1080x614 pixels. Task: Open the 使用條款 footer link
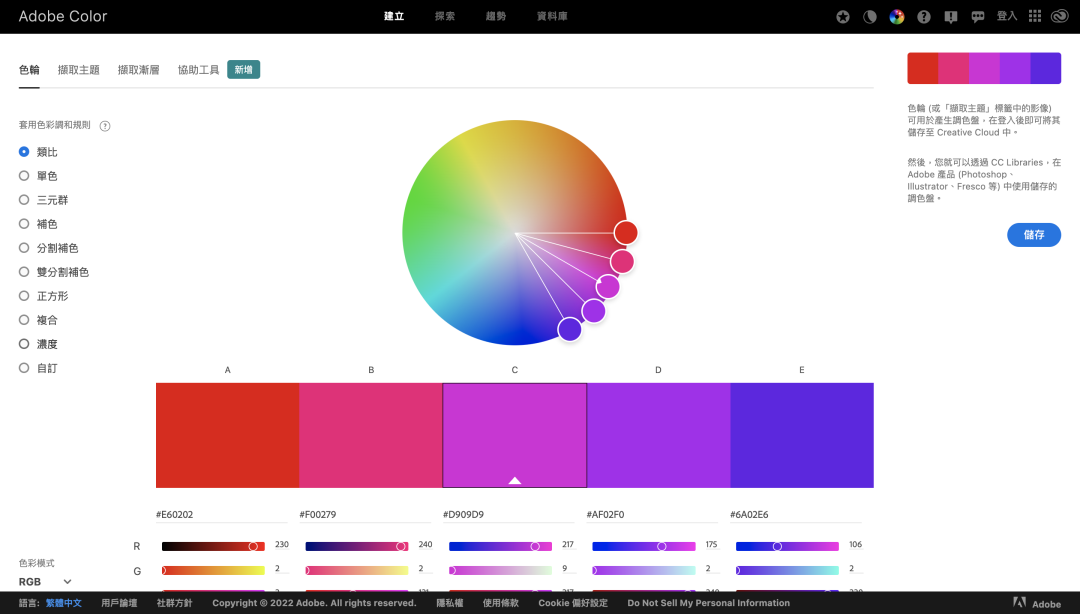501,603
